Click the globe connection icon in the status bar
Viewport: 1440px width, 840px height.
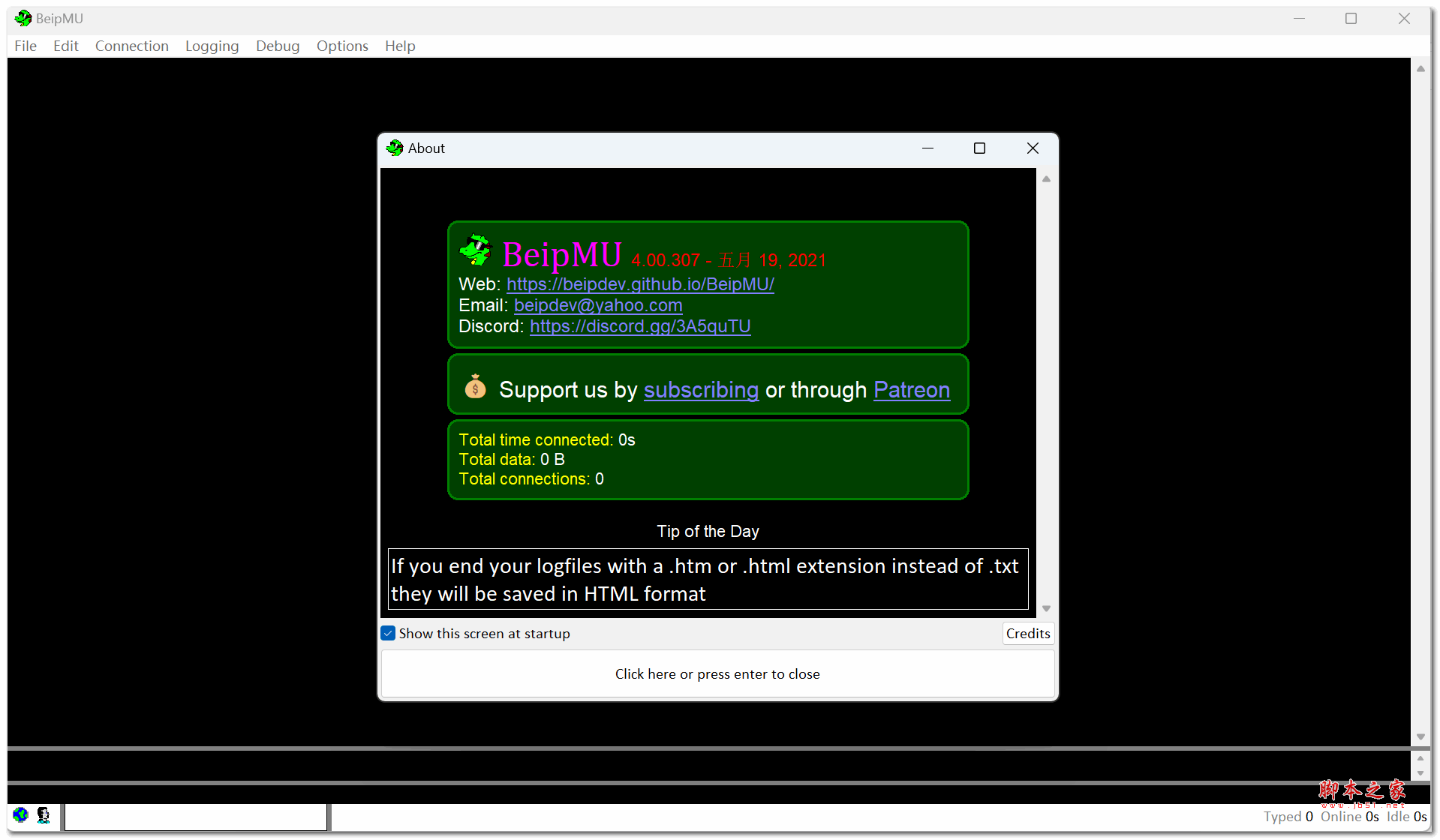coord(20,815)
